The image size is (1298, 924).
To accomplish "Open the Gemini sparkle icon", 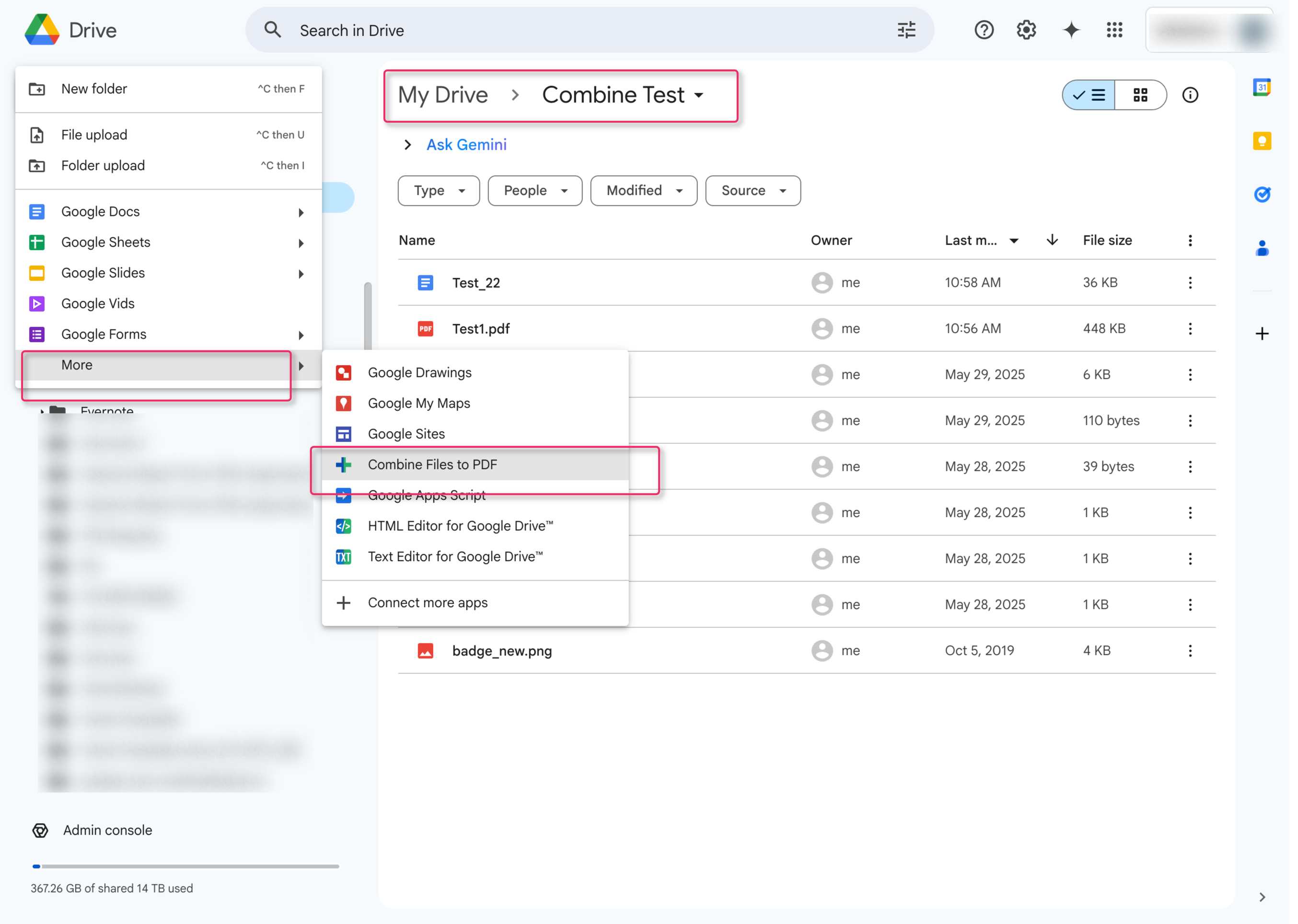I will point(1070,30).
